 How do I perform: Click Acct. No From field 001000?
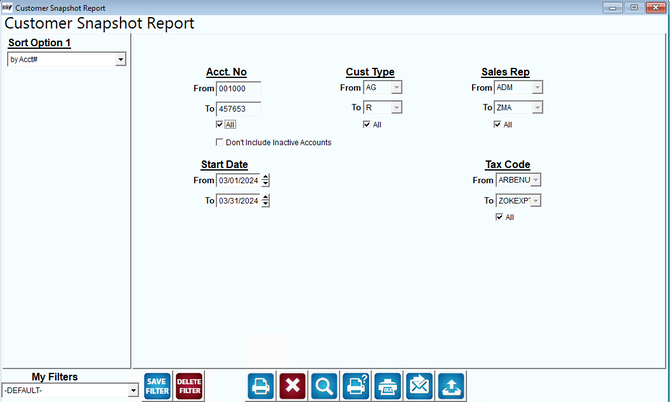238,89
